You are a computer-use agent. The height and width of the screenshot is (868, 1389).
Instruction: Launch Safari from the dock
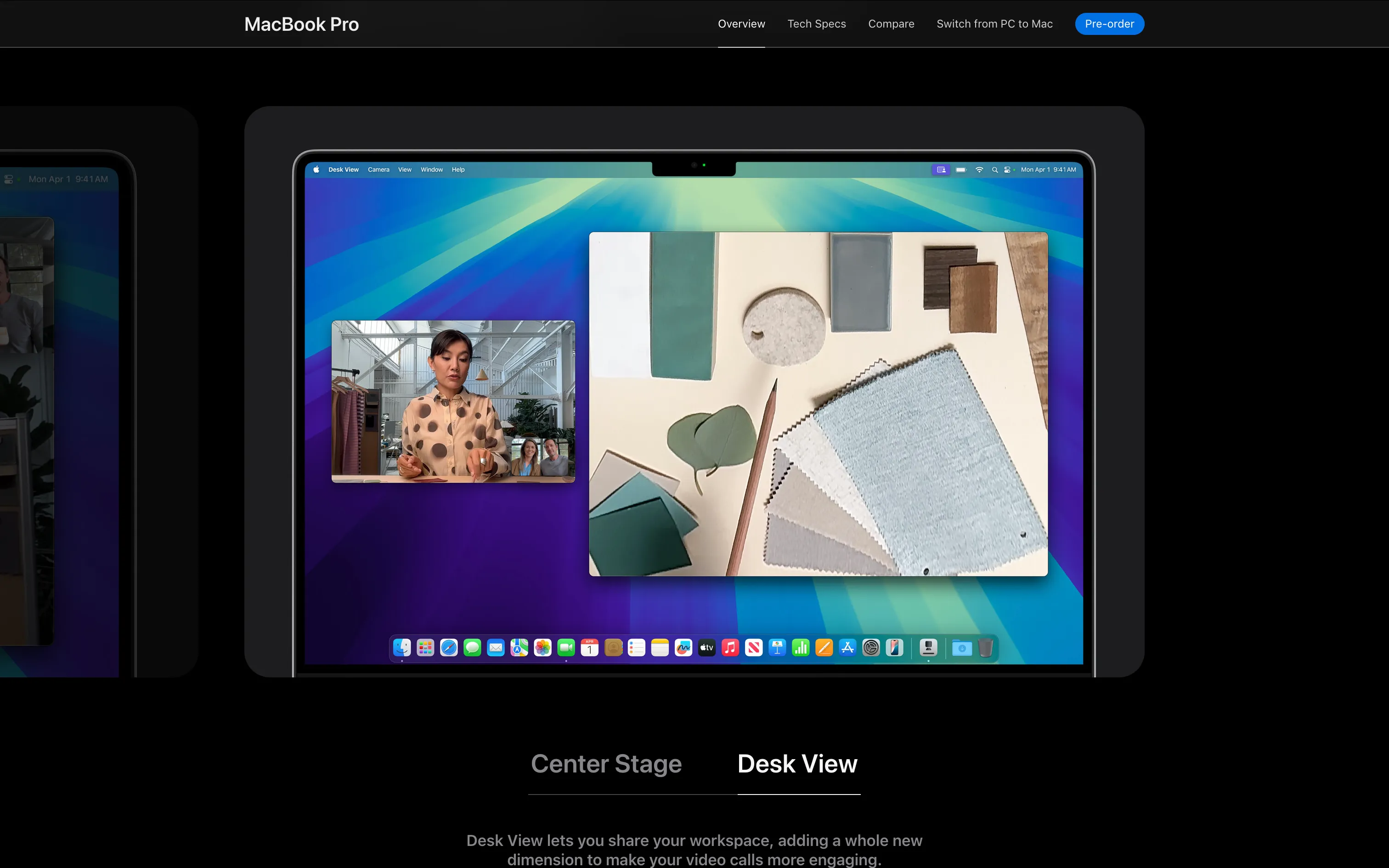point(449,648)
